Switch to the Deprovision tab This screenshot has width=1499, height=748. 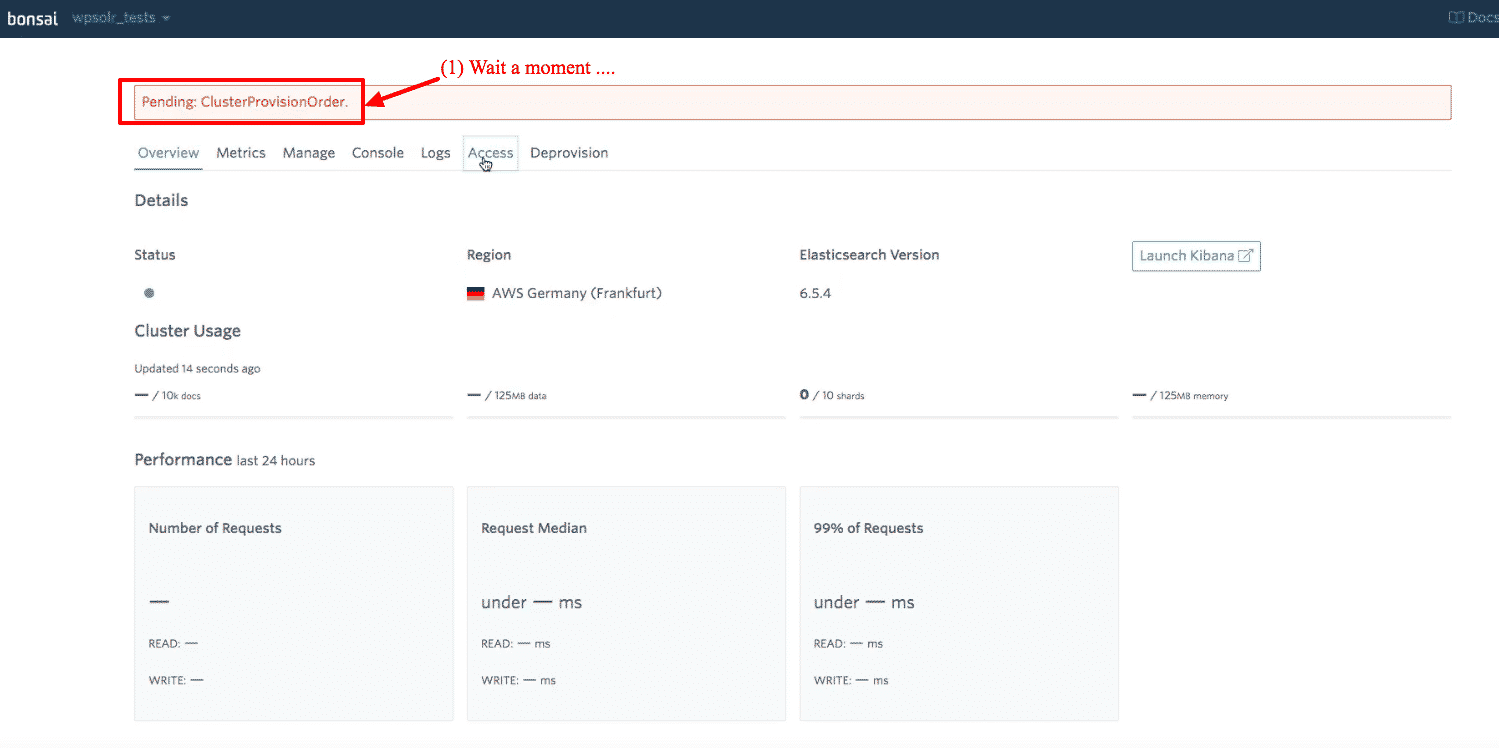point(569,153)
